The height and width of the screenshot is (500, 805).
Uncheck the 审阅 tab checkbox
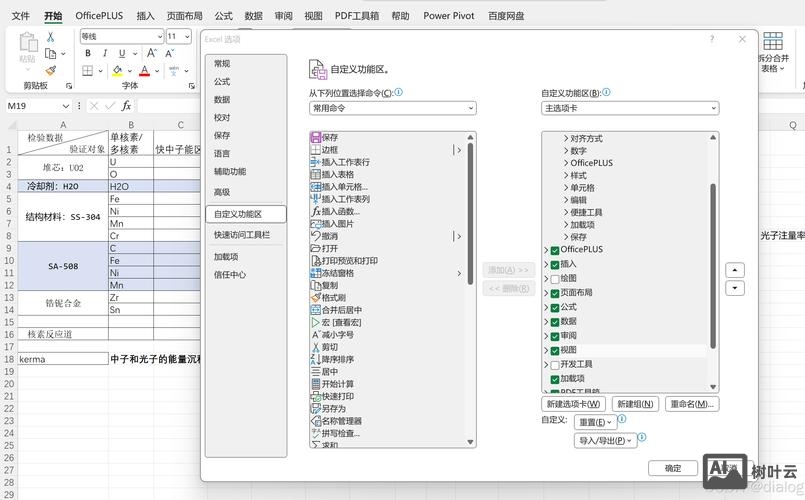(555, 337)
